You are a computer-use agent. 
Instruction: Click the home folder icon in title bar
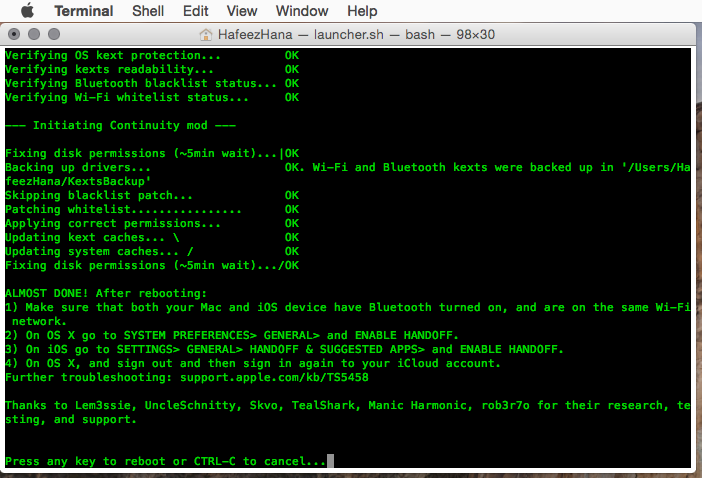(205, 34)
